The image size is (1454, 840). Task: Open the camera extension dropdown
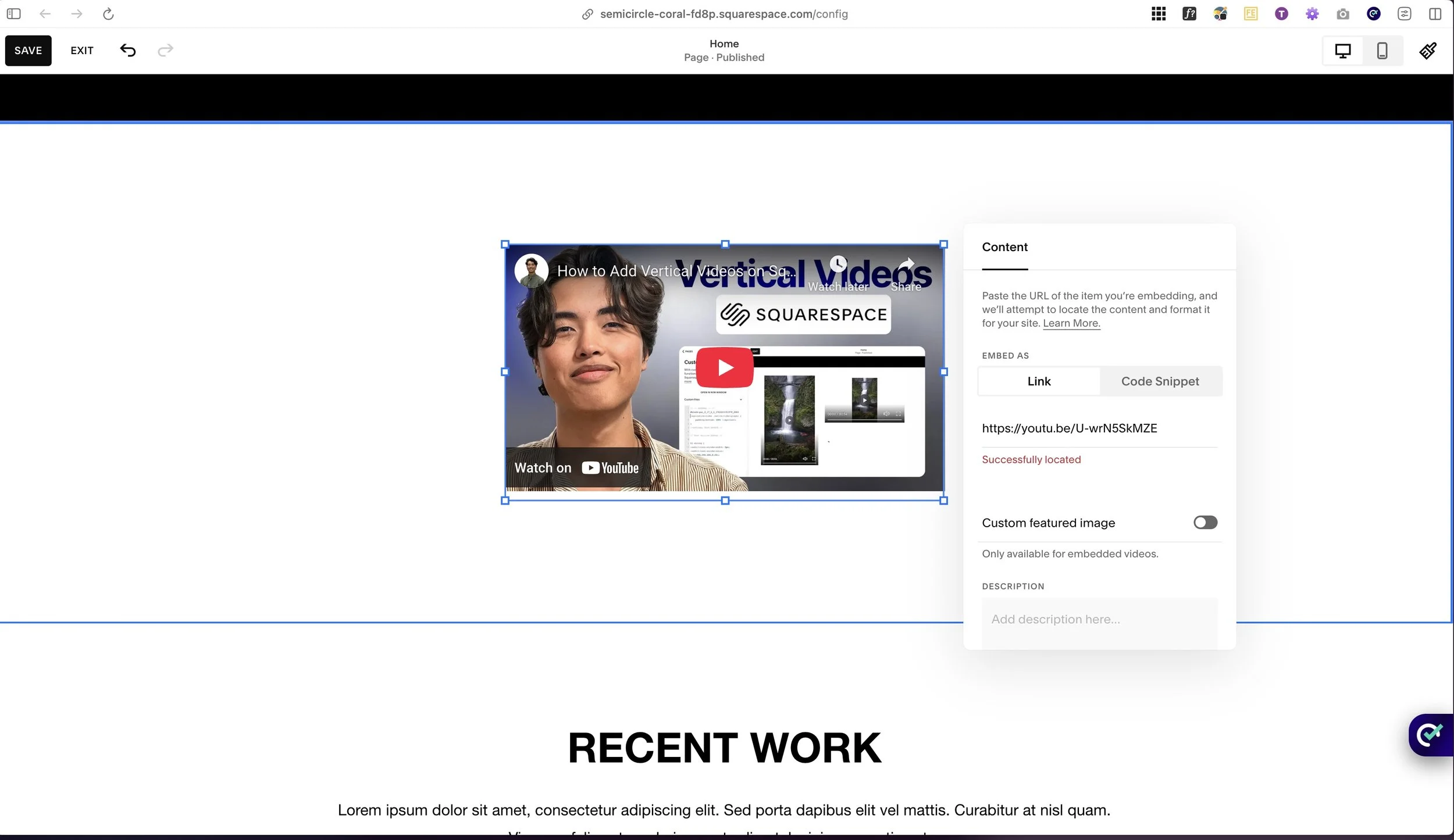click(x=1343, y=13)
